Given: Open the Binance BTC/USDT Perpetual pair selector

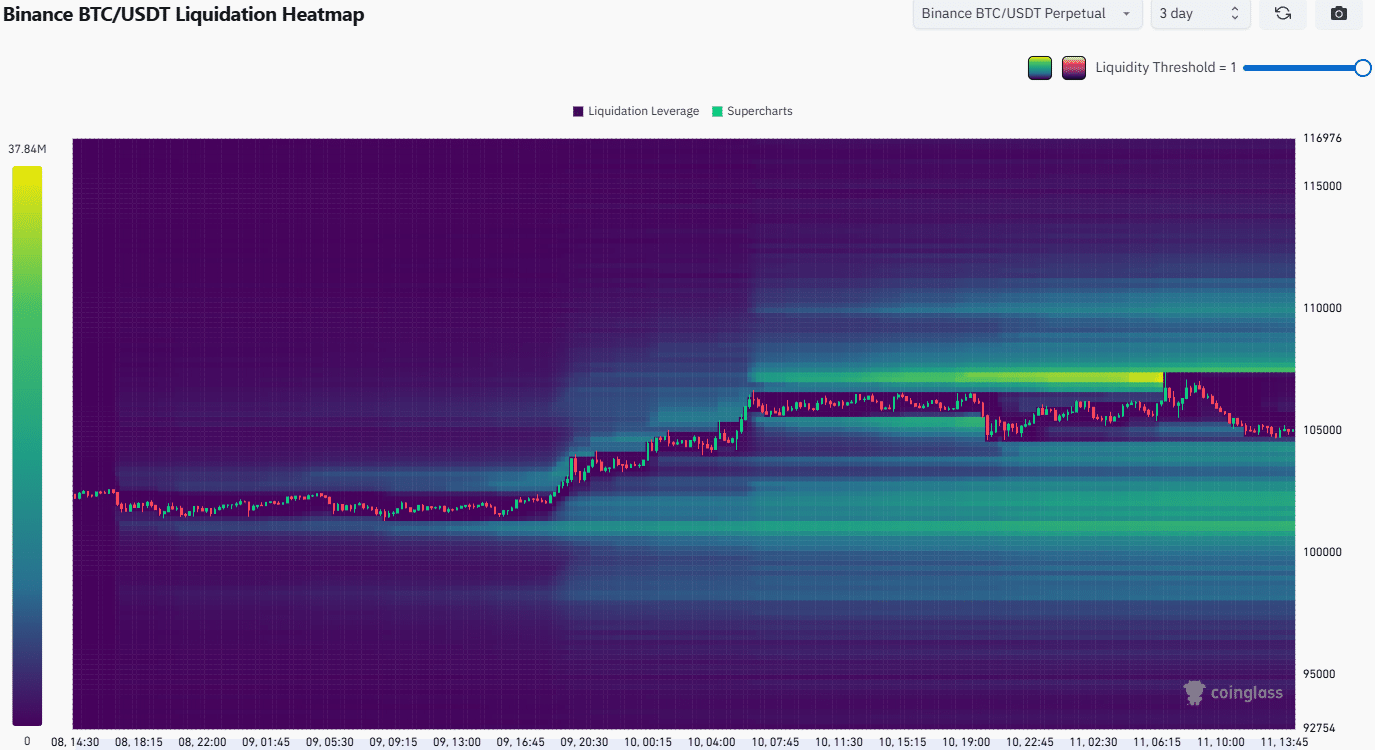Looking at the screenshot, I should point(1026,14).
